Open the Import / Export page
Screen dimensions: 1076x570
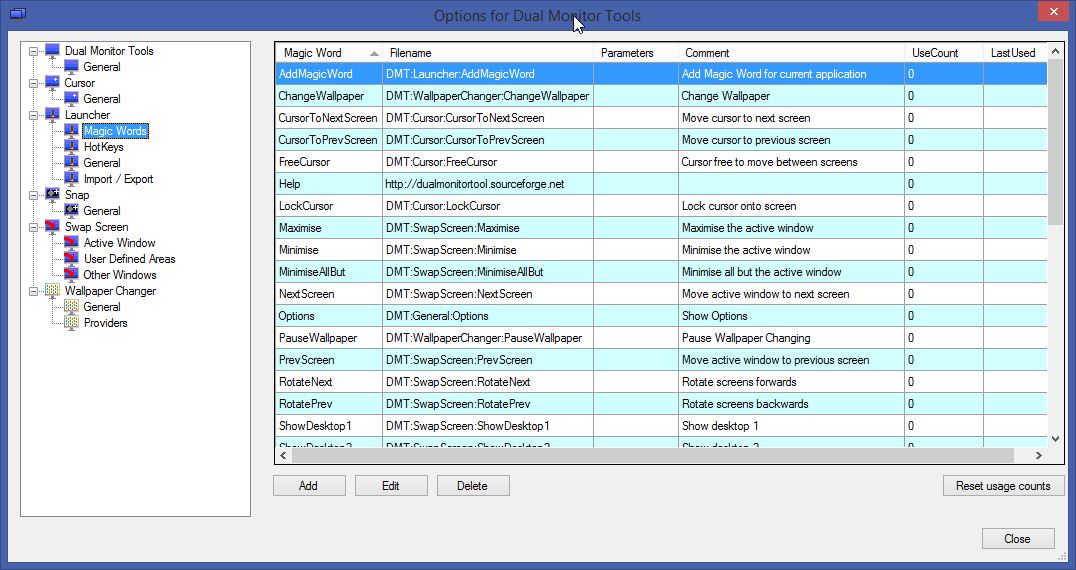point(118,178)
